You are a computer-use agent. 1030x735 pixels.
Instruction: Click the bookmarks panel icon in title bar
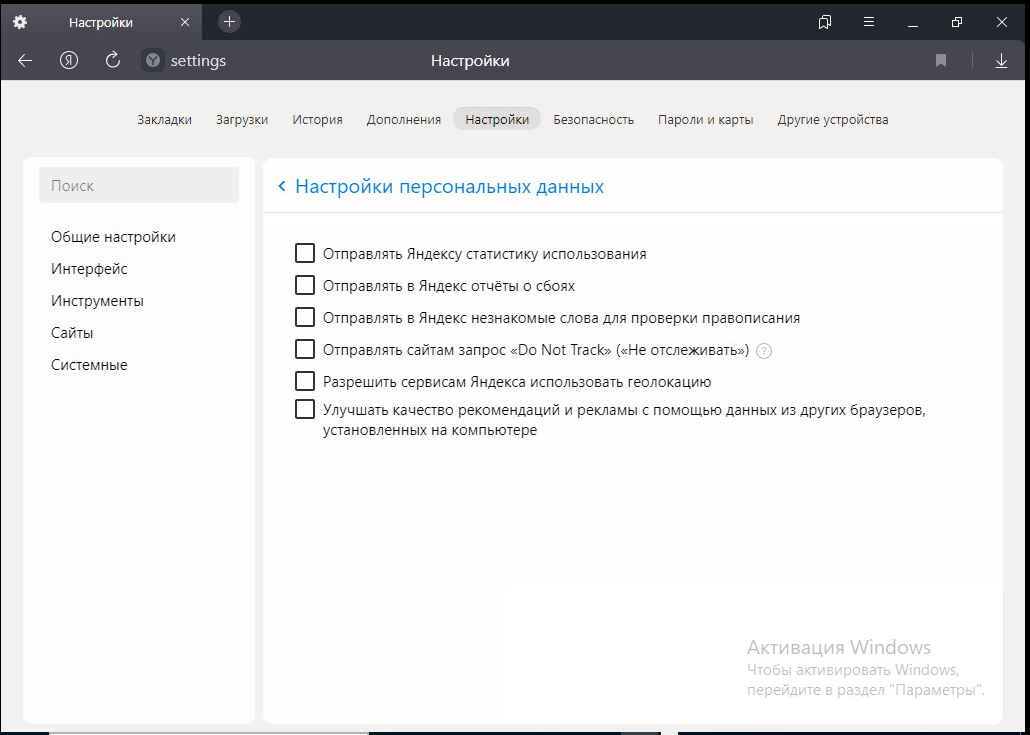[825, 22]
